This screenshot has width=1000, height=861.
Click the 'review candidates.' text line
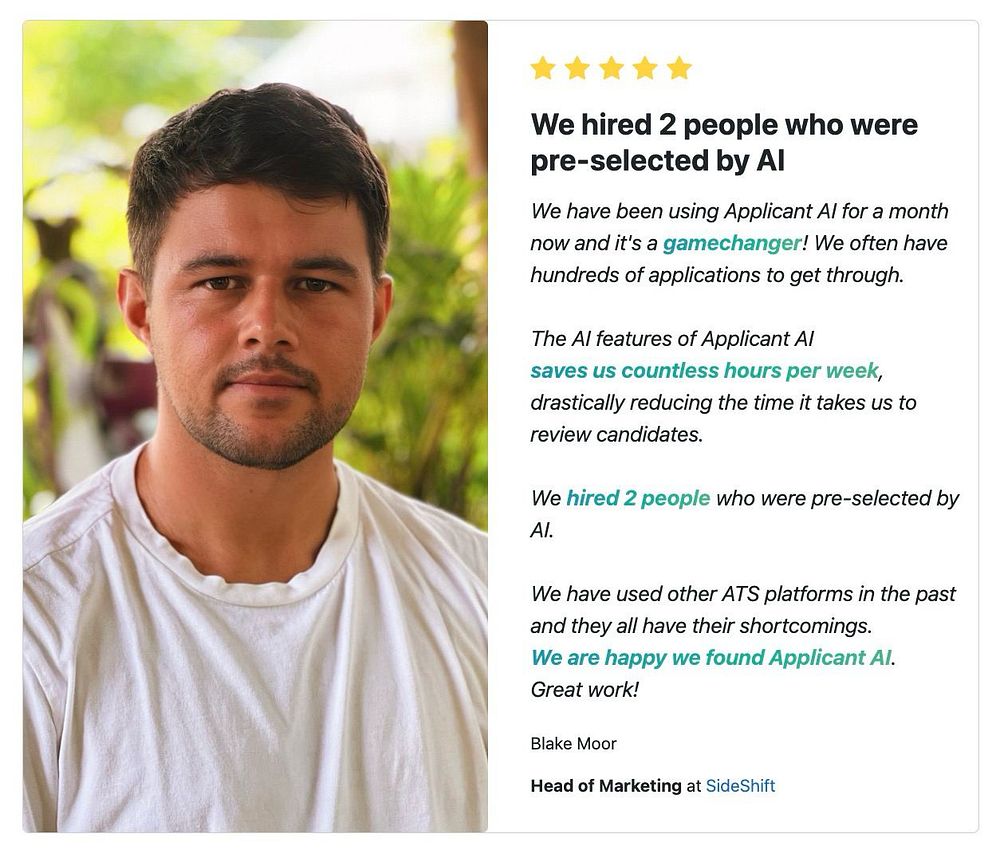coord(617,434)
